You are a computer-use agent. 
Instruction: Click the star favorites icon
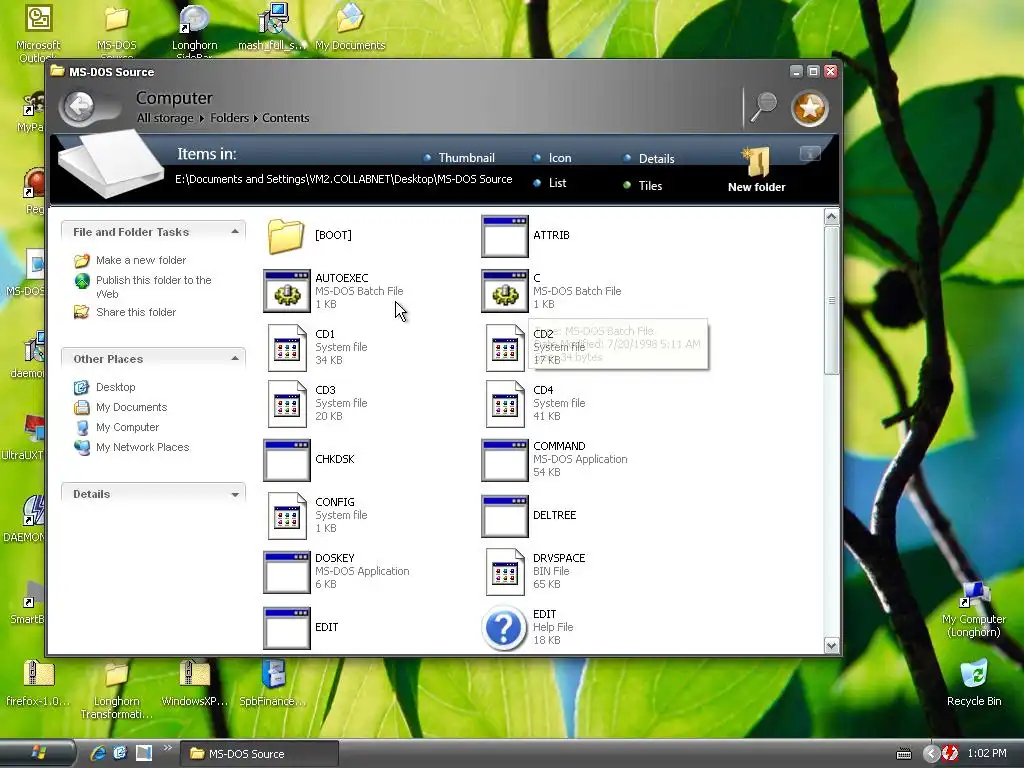pyautogui.click(x=810, y=108)
